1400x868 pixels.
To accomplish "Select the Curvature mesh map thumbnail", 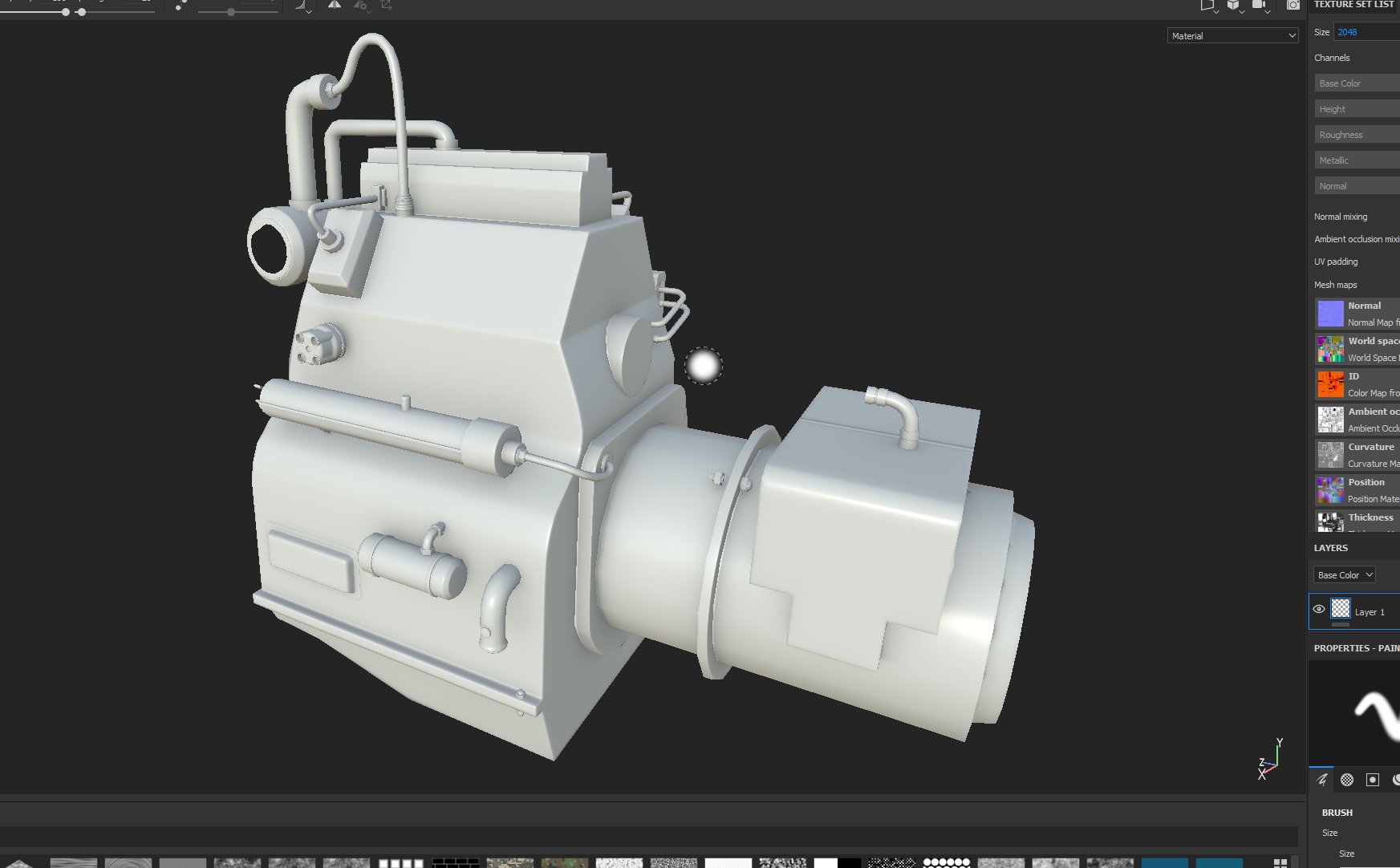I will 1330,455.
